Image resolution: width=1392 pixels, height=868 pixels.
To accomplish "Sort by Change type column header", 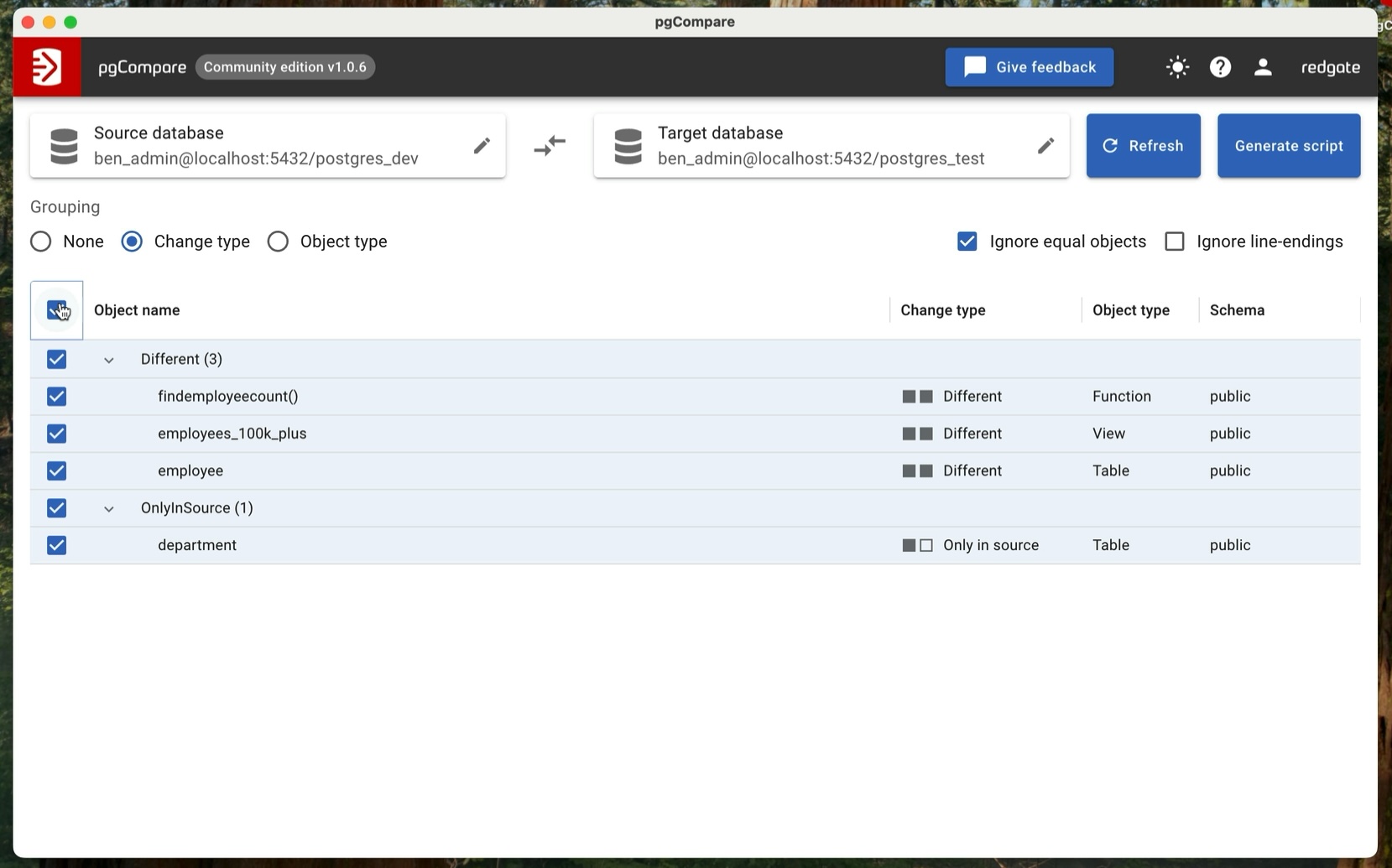I will point(943,310).
